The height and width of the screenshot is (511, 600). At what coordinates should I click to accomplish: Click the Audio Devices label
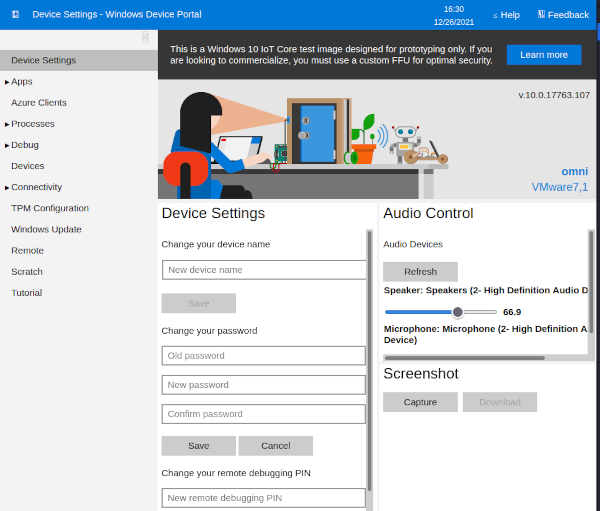[x=413, y=244]
